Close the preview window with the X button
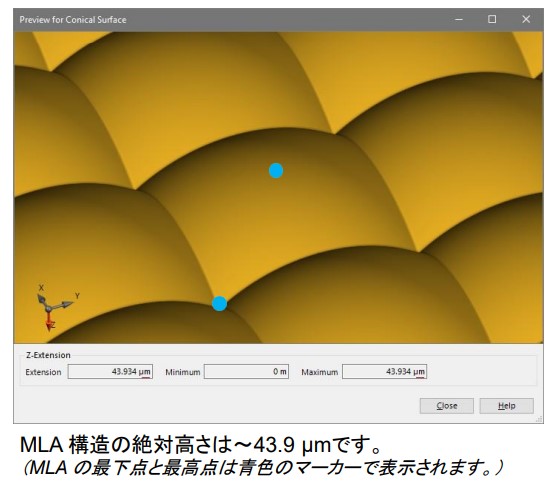552x481 pixels. [x=526, y=19]
